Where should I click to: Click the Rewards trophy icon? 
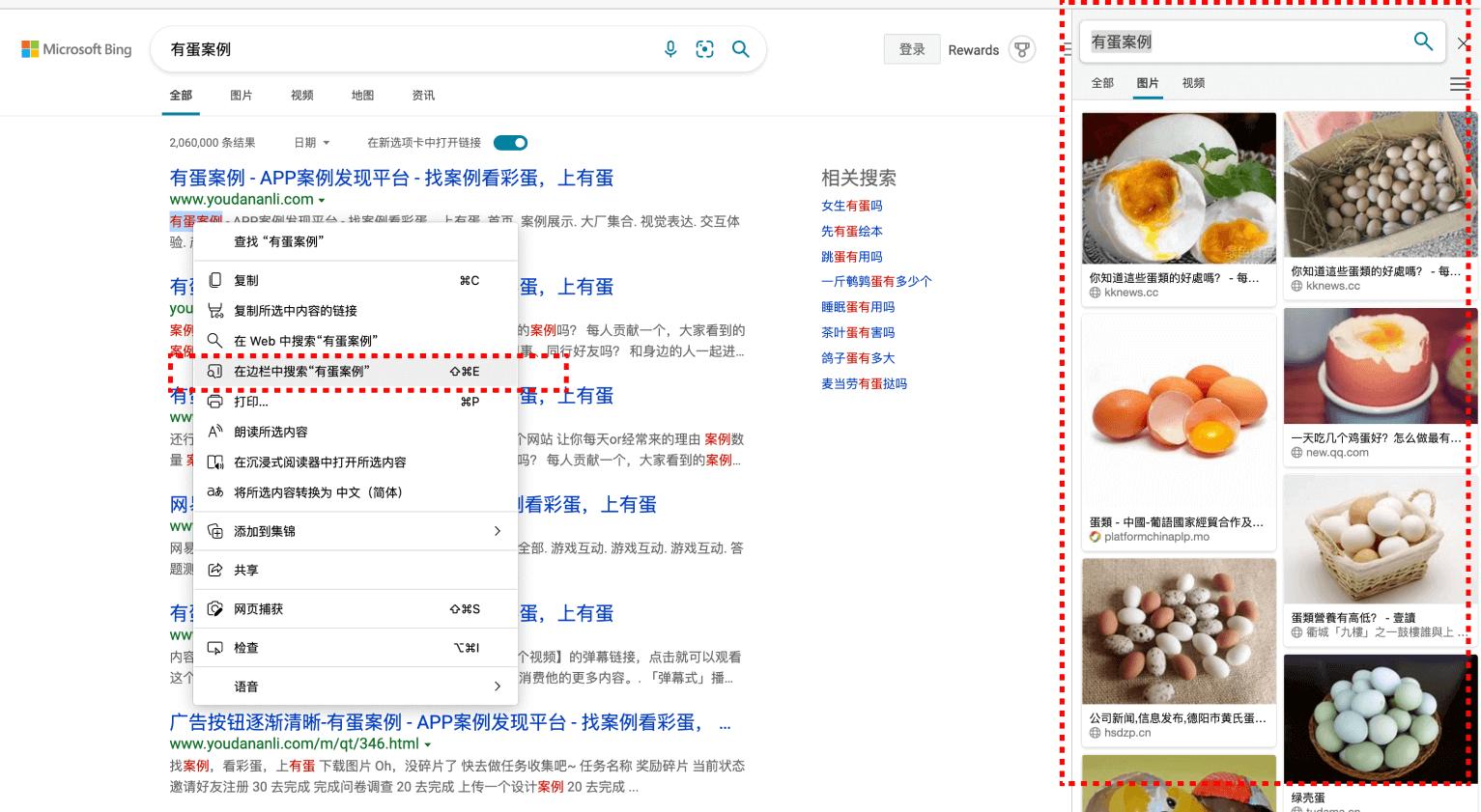pos(1021,49)
